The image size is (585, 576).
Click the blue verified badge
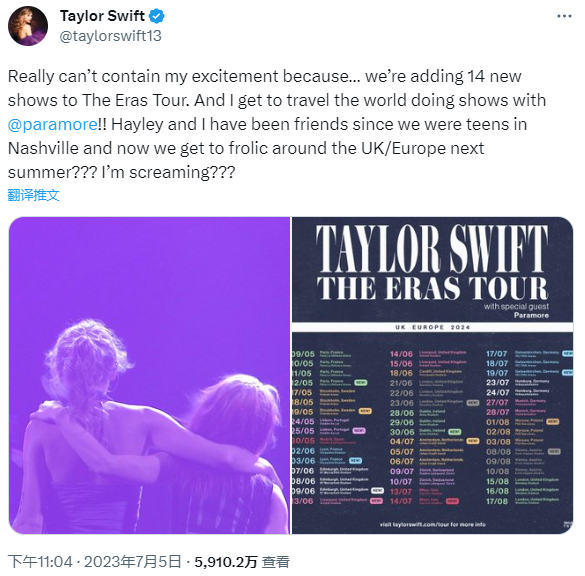click(157, 16)
